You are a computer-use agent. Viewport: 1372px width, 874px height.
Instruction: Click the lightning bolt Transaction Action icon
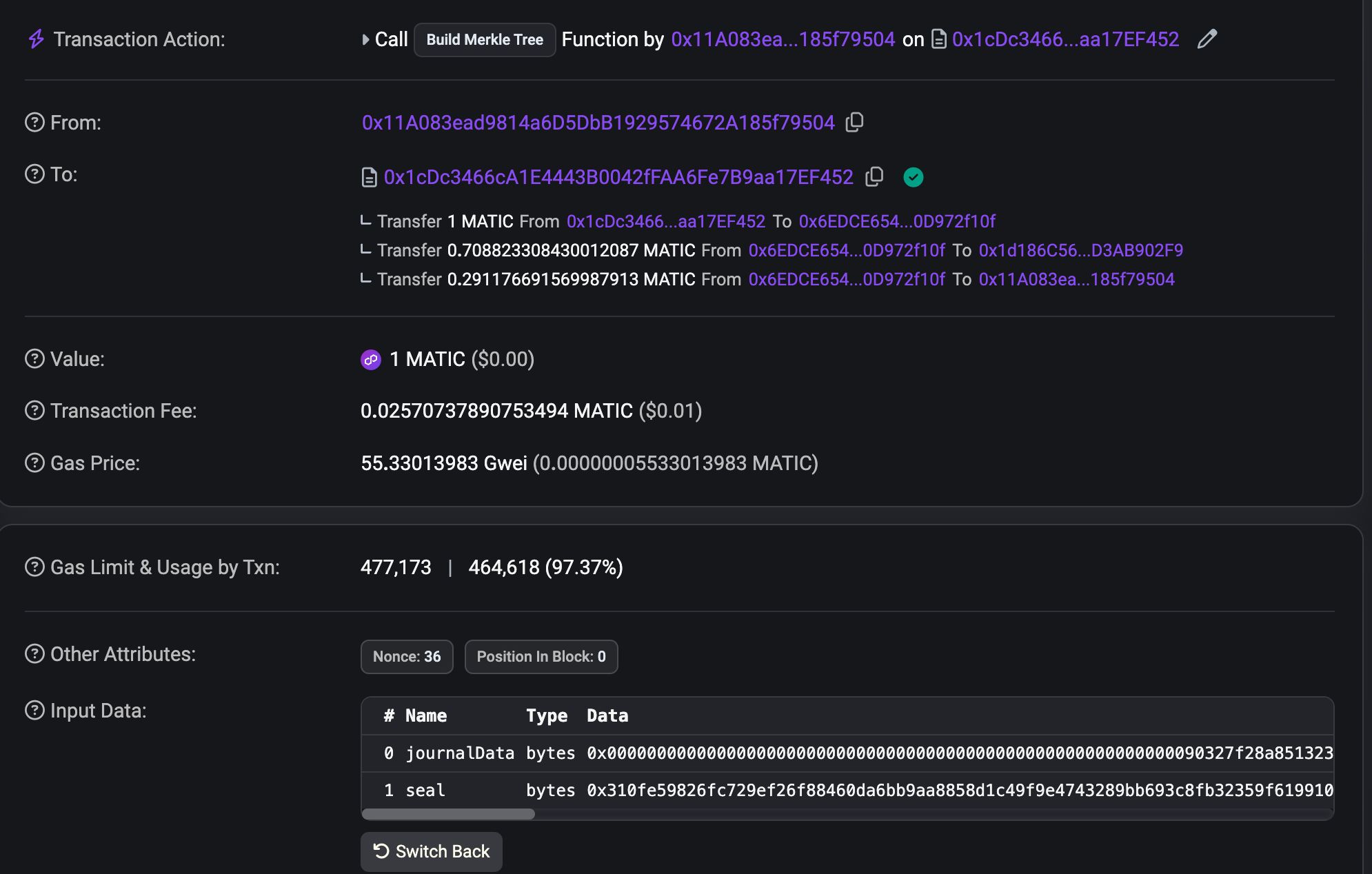(36, 39)
